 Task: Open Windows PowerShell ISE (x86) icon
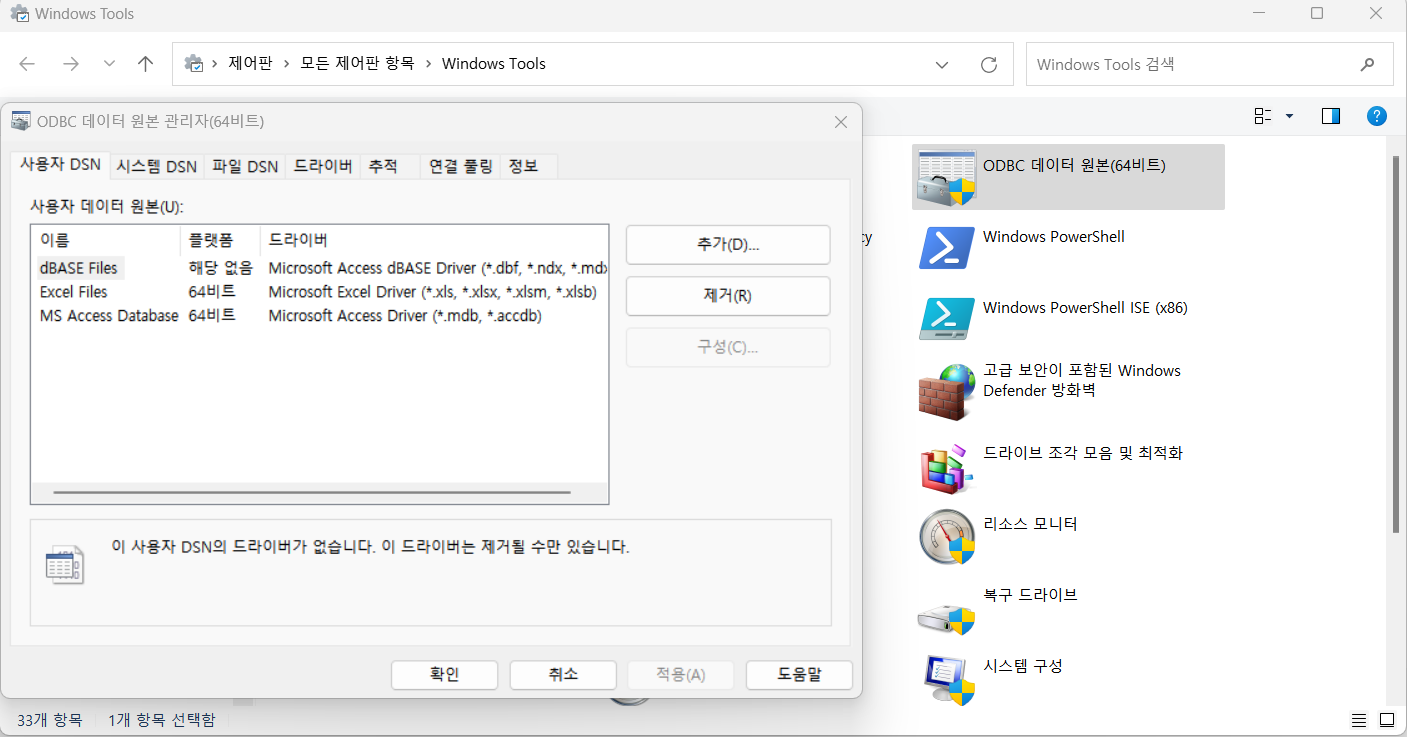(x=946, y=319)
